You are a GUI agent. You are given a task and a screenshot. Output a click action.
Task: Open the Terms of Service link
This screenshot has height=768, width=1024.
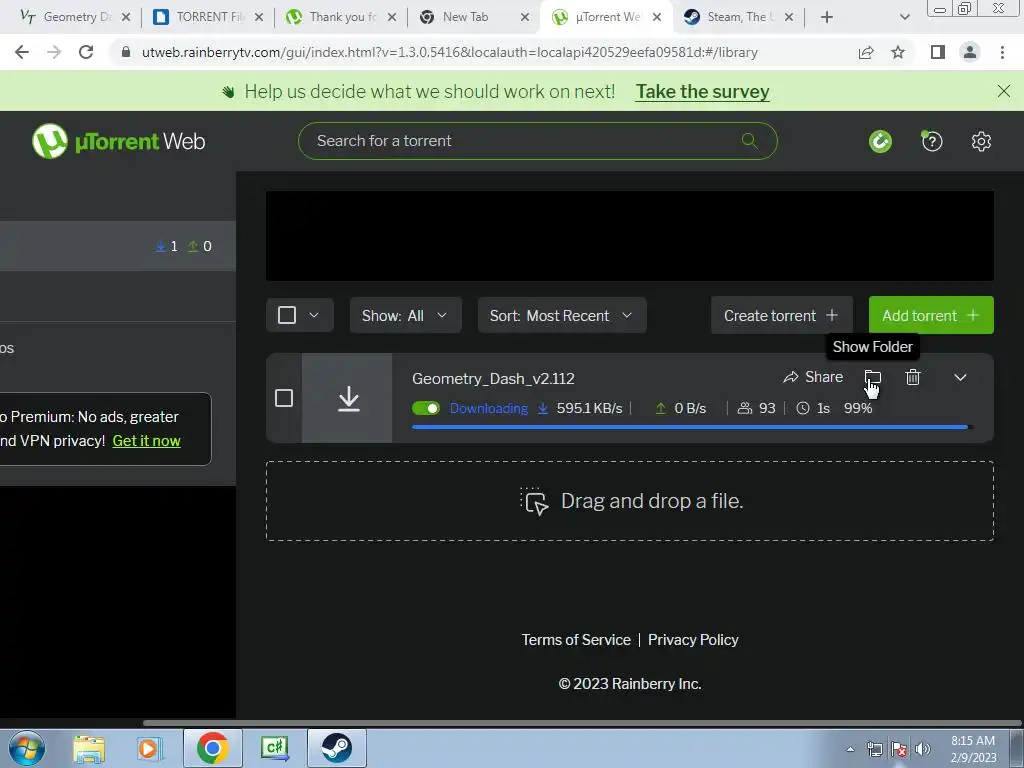click(x=576, y=640)
